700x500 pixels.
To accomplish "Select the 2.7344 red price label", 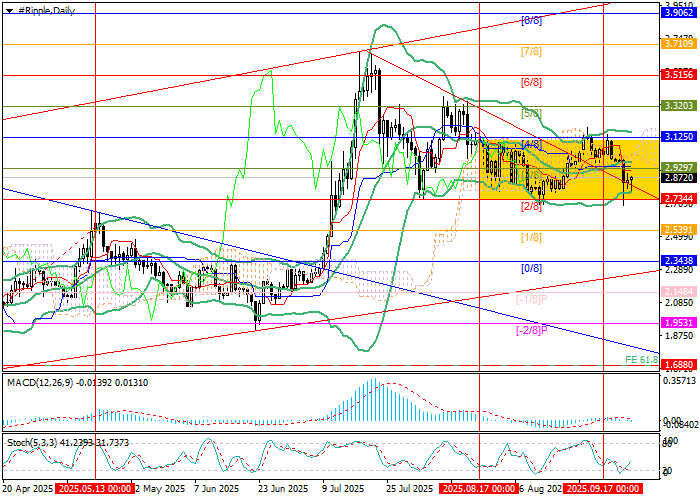I will 679,199.
